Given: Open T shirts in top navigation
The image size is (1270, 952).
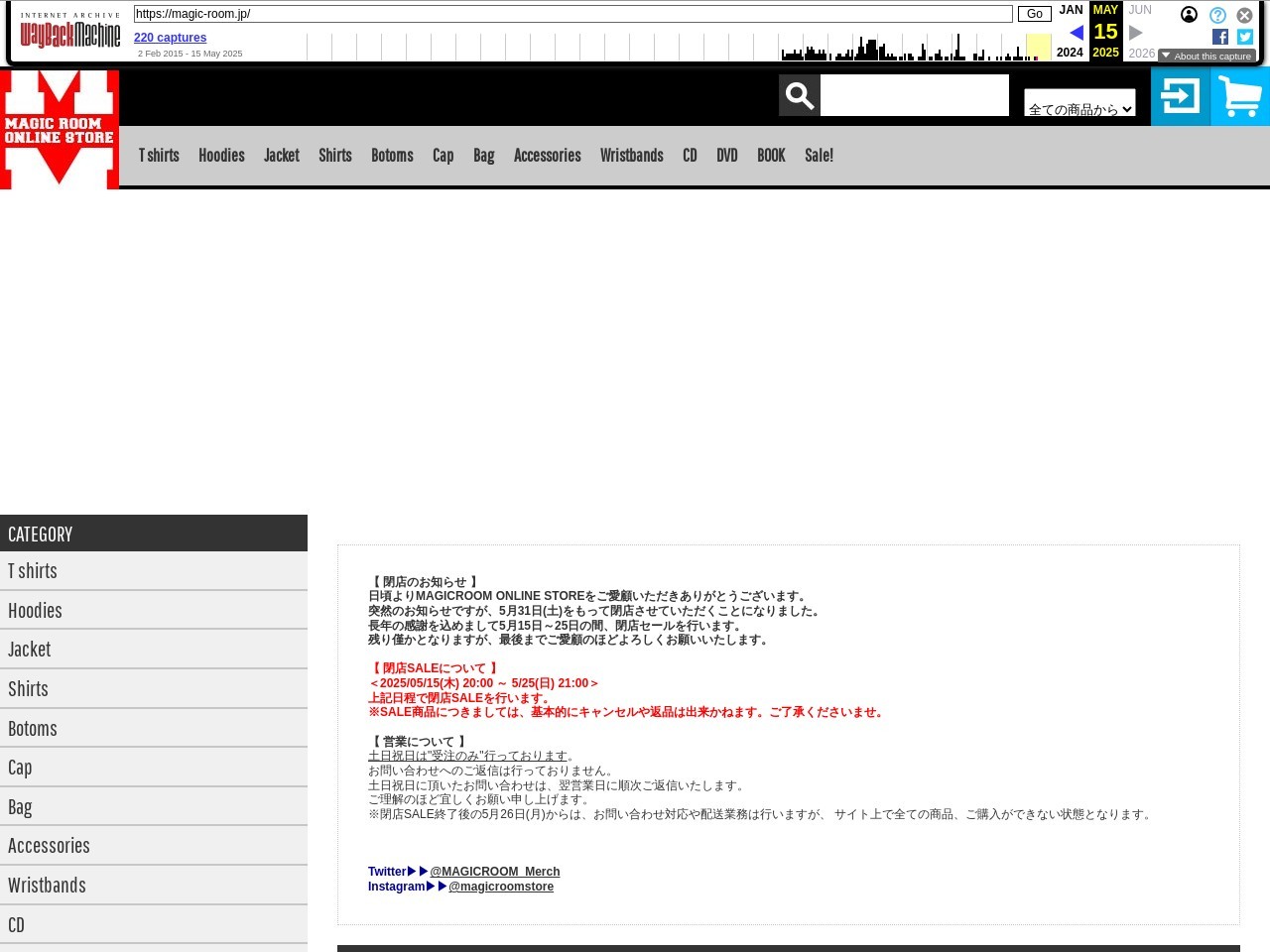Looking at the screenshot, I should tap(159, 156).
